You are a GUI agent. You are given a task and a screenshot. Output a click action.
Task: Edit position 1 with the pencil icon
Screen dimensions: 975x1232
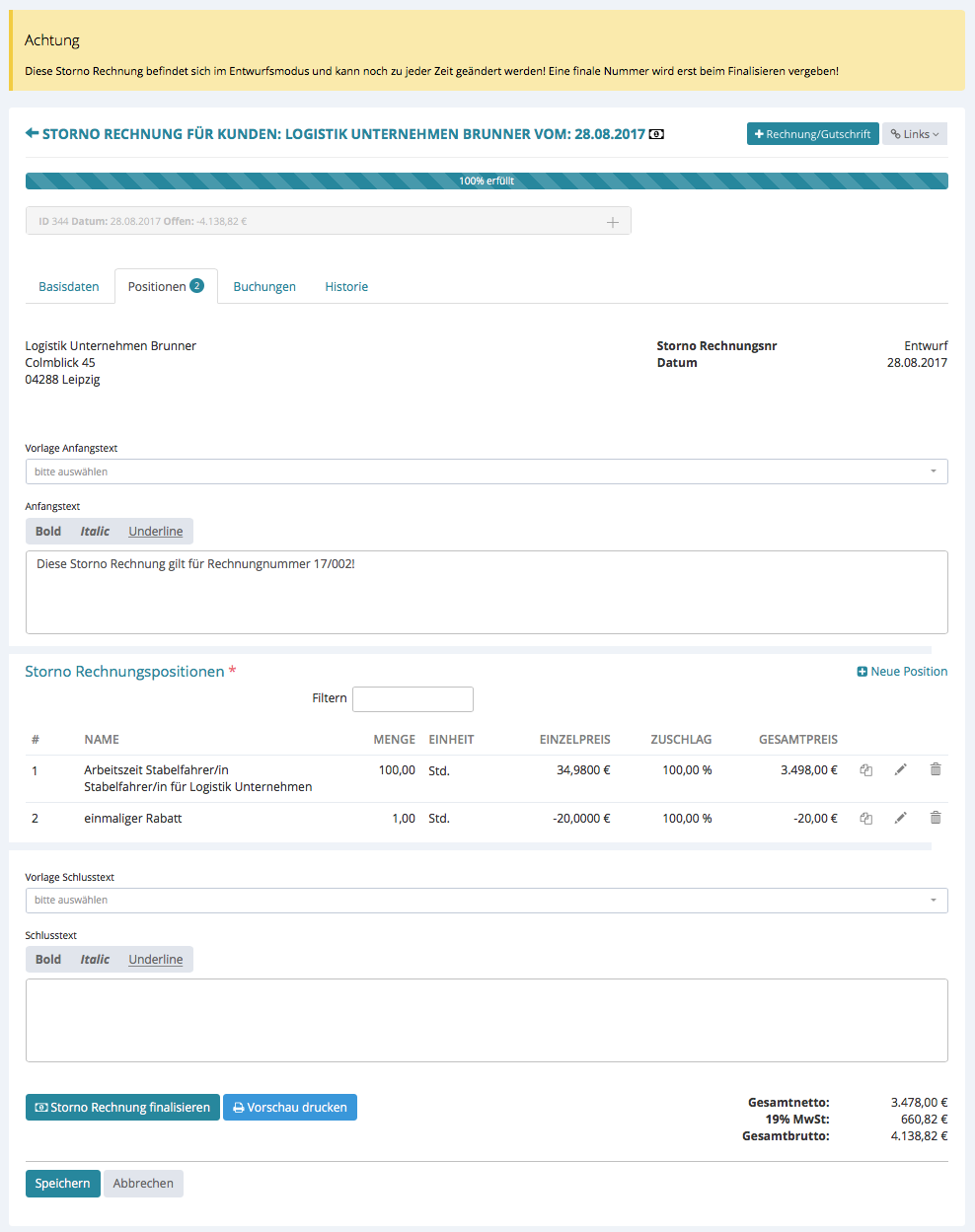point(900,769)
